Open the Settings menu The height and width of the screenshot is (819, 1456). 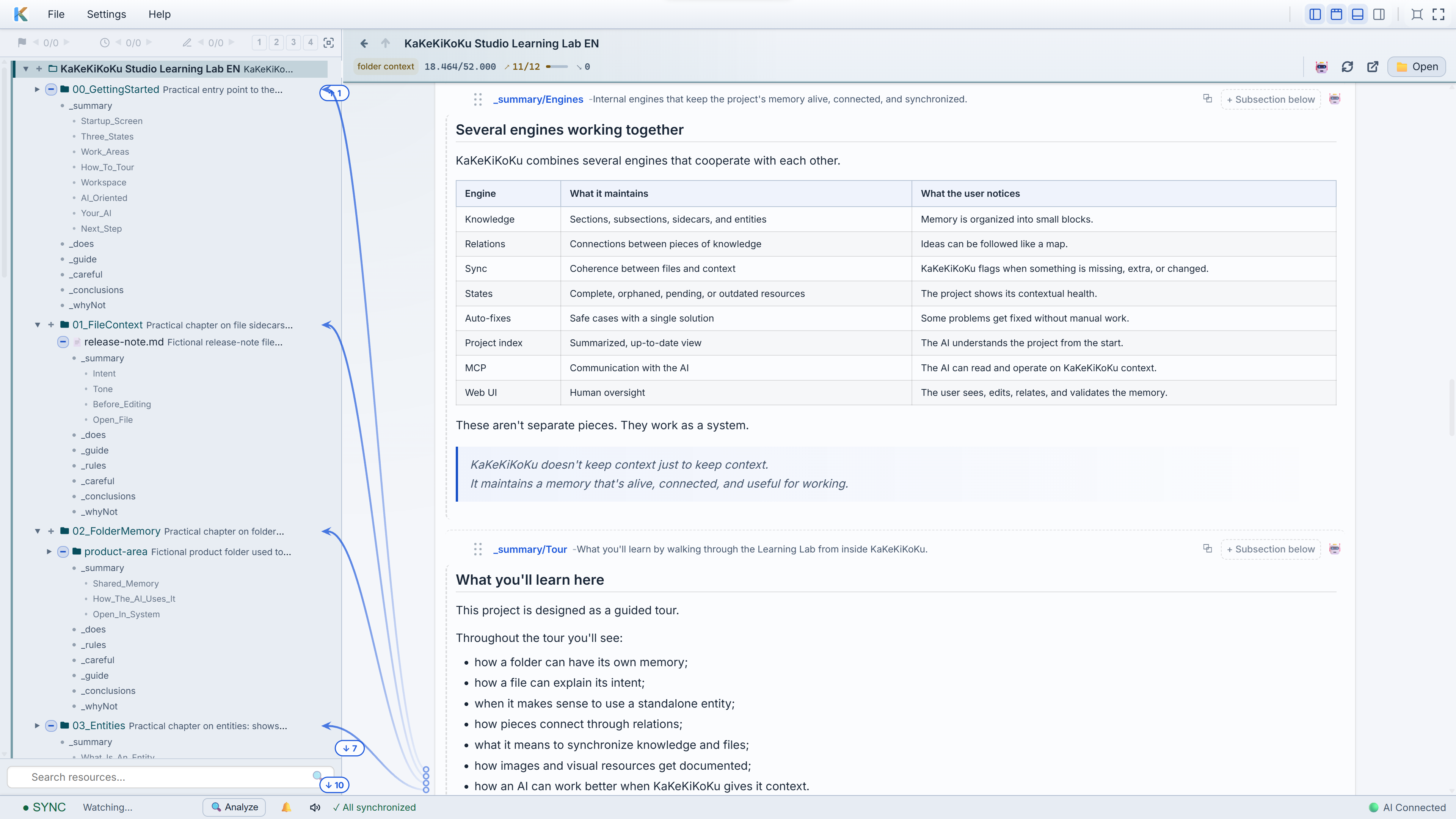tap(106, 14)
